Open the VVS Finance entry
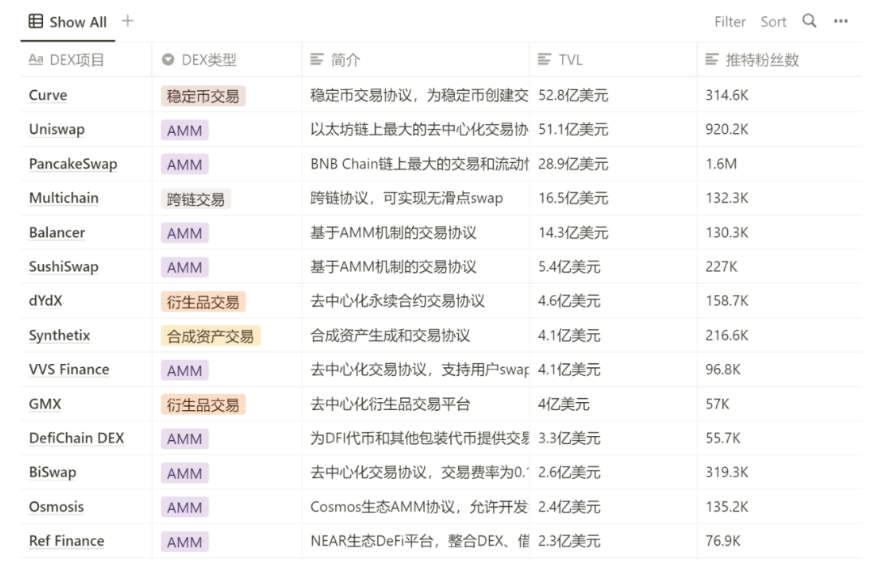The width and height of the screenshot is (874, 562). 69,370
